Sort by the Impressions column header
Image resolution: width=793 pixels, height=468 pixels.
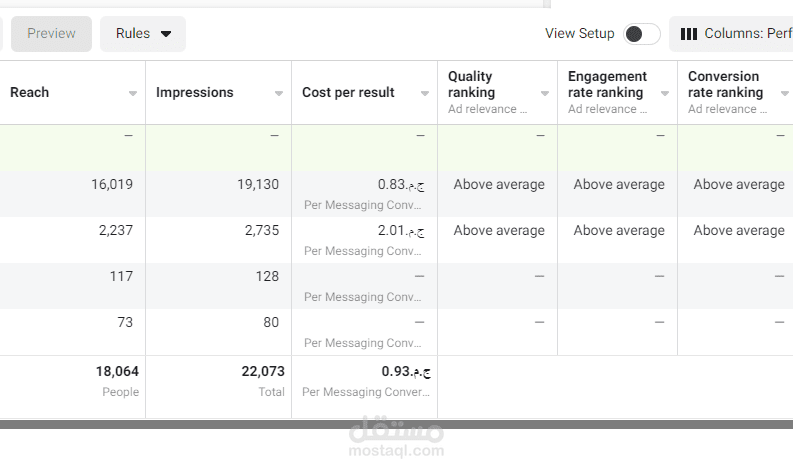(195, 93)
